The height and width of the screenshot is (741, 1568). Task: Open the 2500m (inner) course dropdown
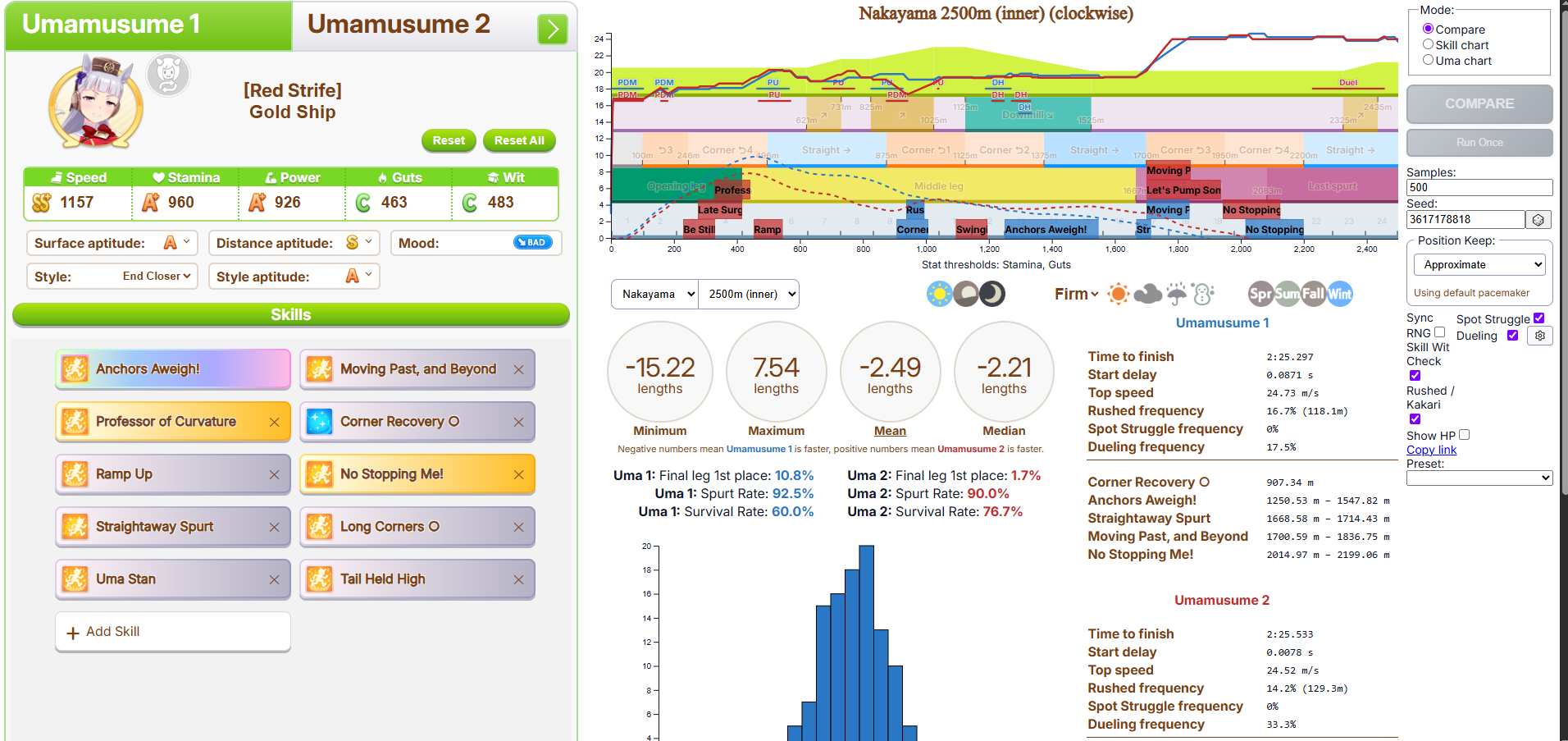(x=749, y=294)
